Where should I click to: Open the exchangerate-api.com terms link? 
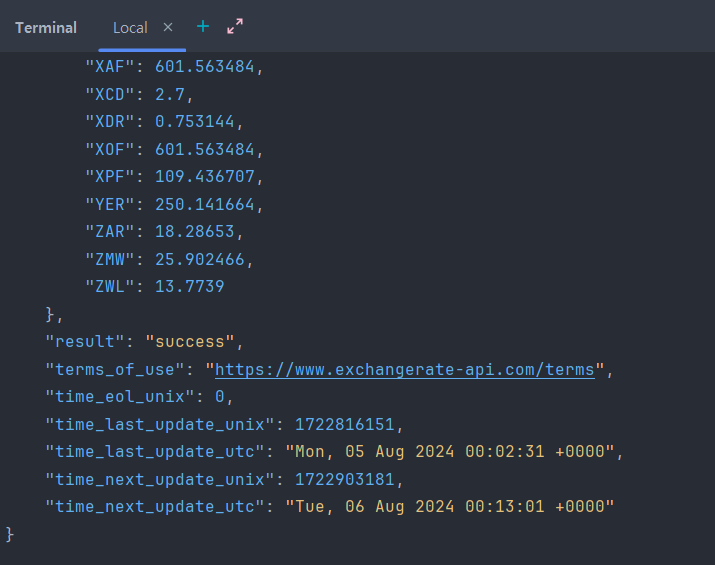(404, 370)
